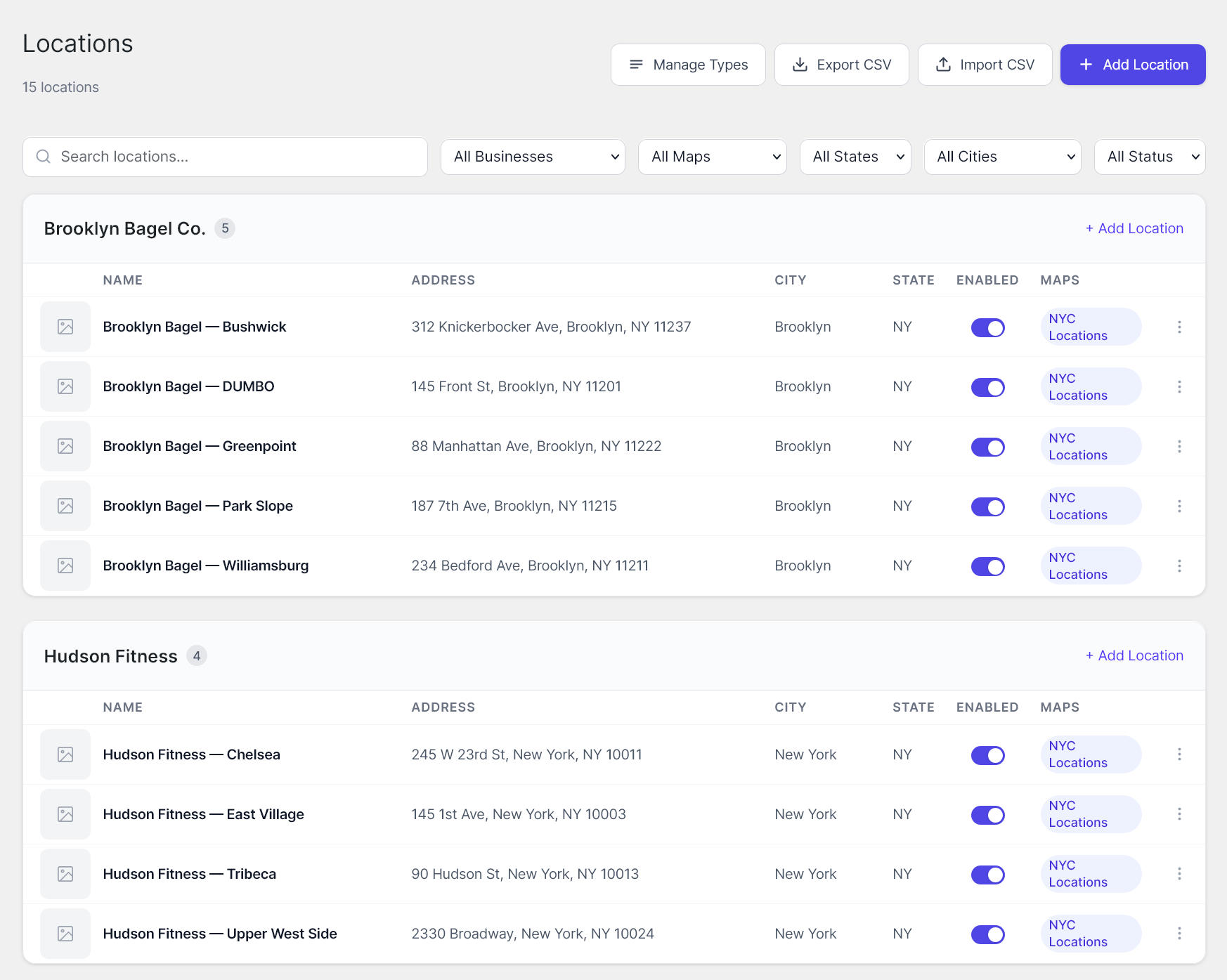Screen dimensions: 1227x980
Task: Open kebab menu for Brooklyn Bagel — DUMBO
Action: [x=1179, y=386]
